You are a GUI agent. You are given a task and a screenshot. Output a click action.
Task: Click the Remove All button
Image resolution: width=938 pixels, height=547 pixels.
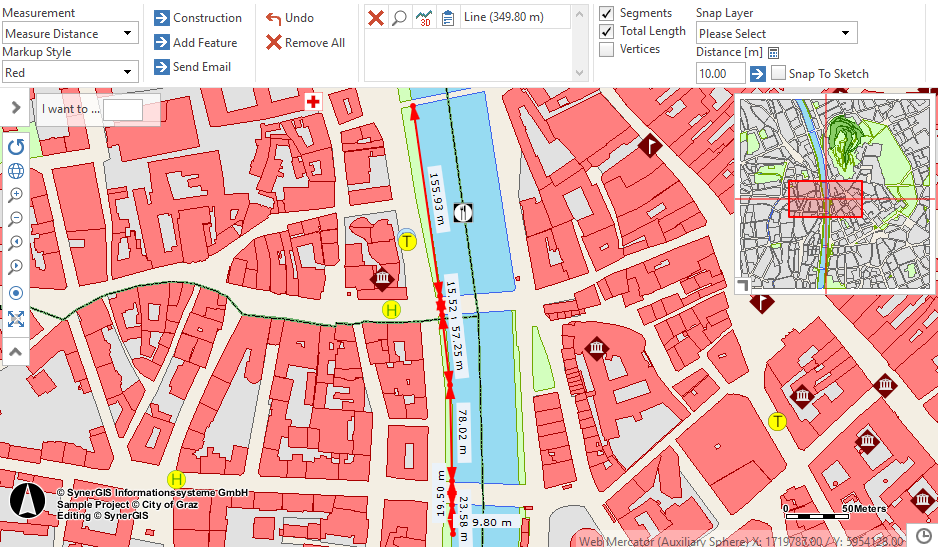click(x=305, y=43)
